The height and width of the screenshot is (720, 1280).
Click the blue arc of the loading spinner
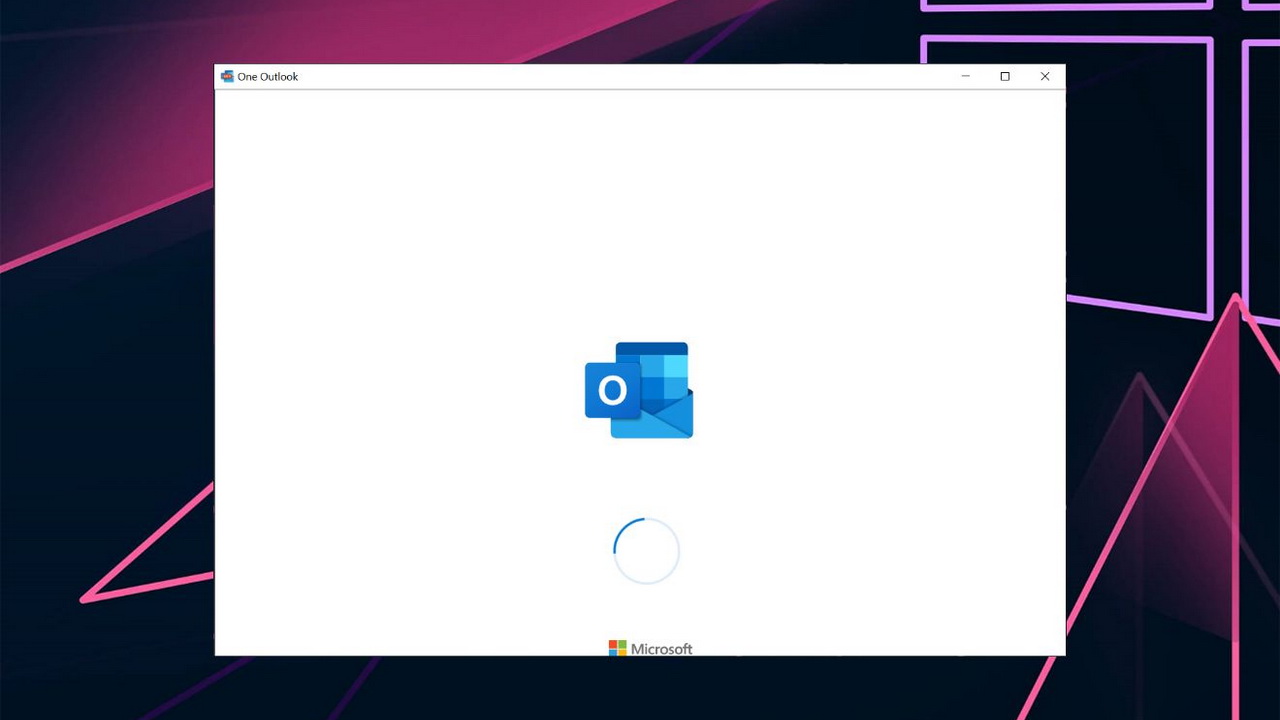tap(621, 535)
